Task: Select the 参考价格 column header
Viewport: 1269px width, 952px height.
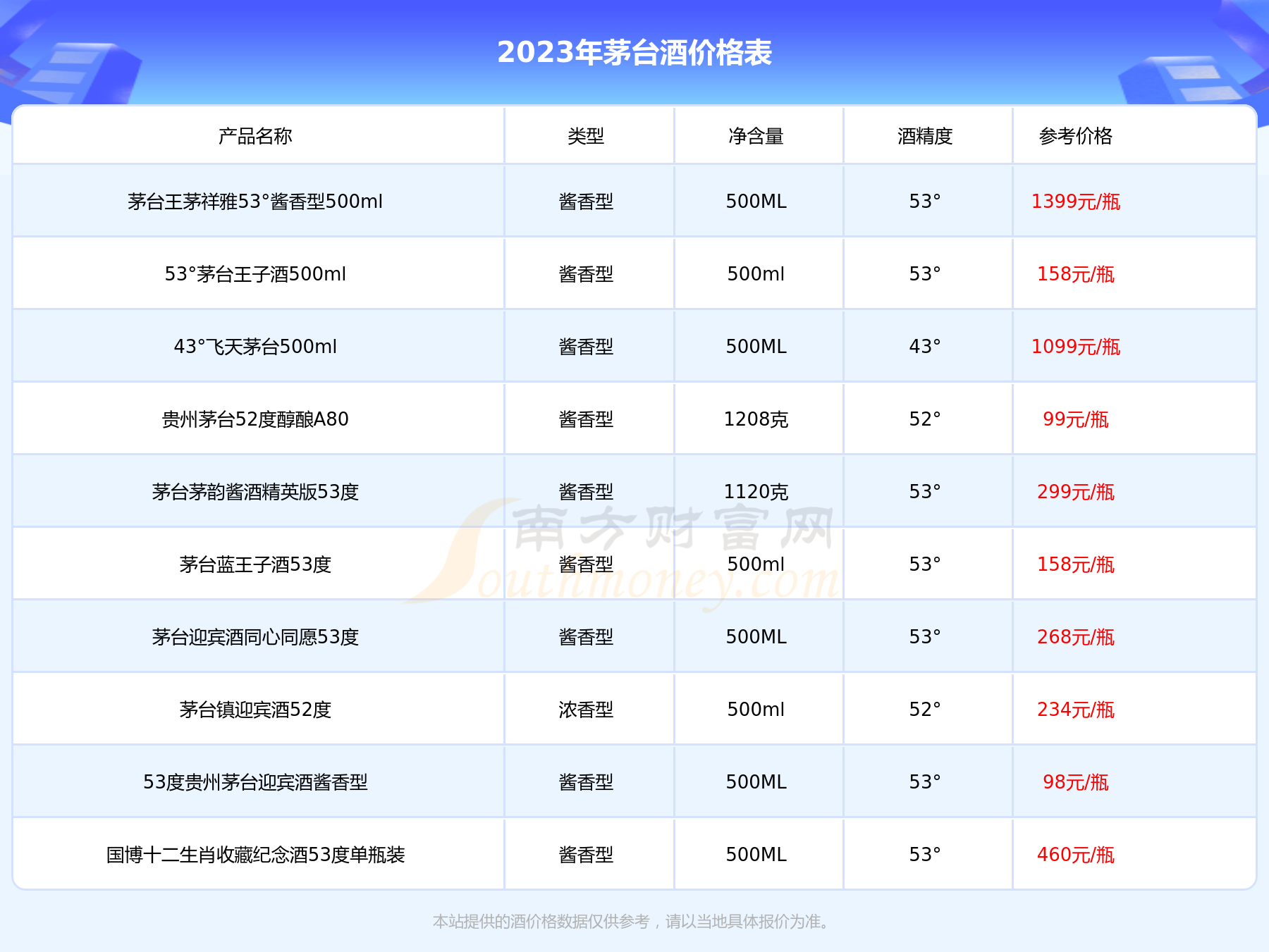Action: tap(1075, 136)
